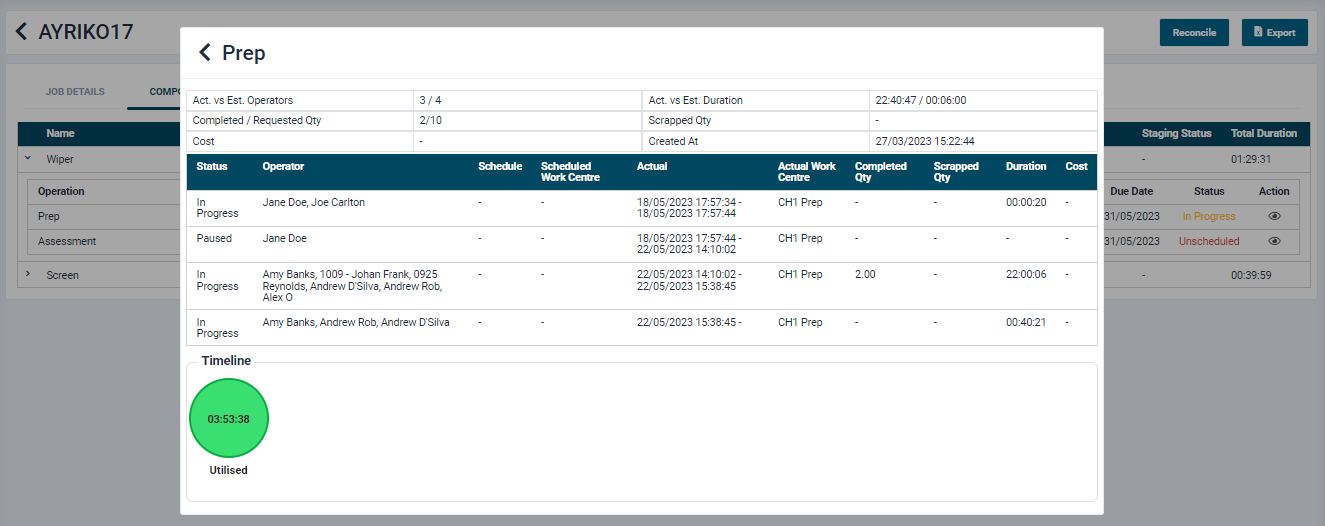Expand the Screen component row
1325x526 pixels.
tap(28, 274)
